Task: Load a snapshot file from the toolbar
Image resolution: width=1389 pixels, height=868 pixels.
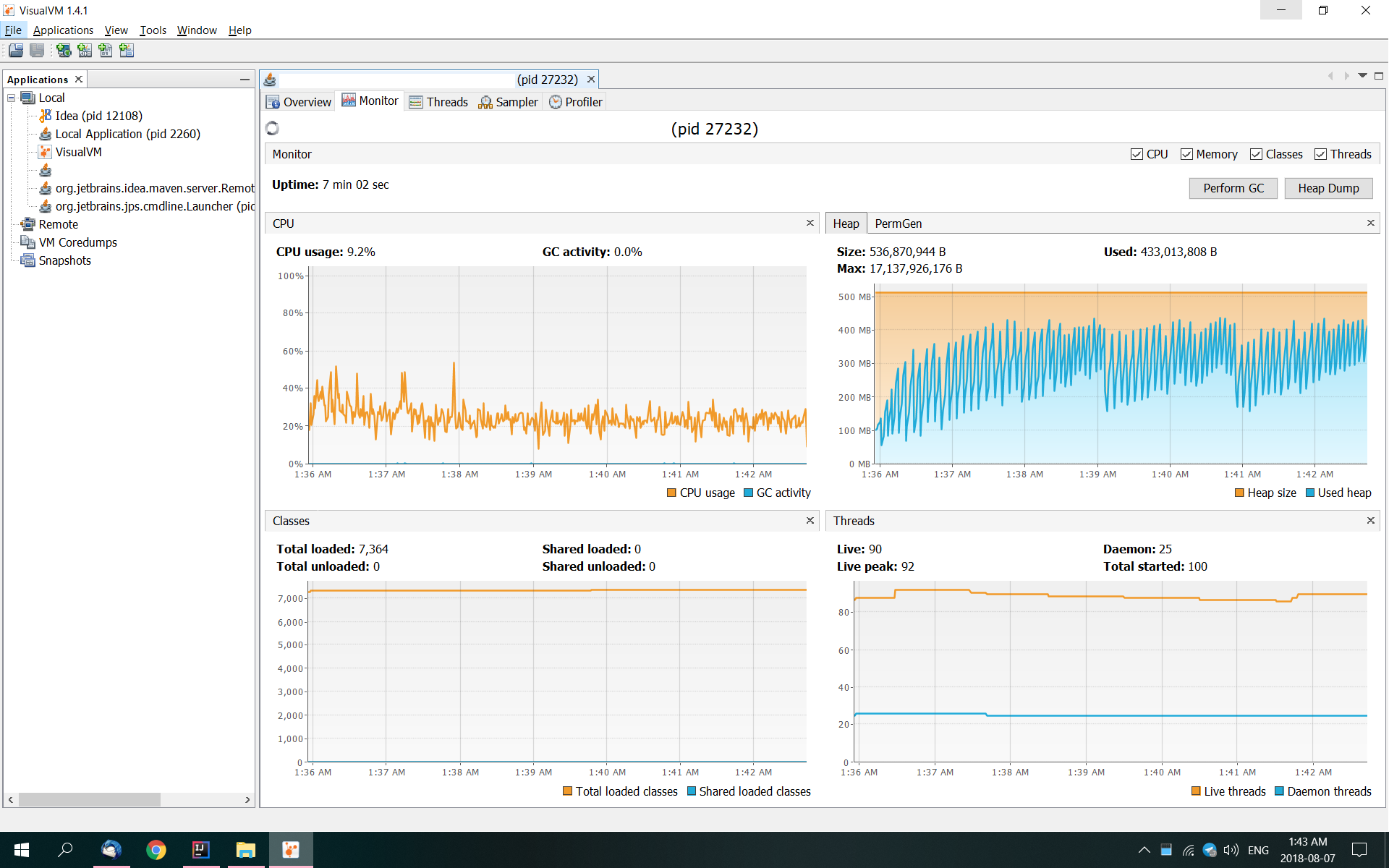Action: pyautogui.click(x=16, y=50)
